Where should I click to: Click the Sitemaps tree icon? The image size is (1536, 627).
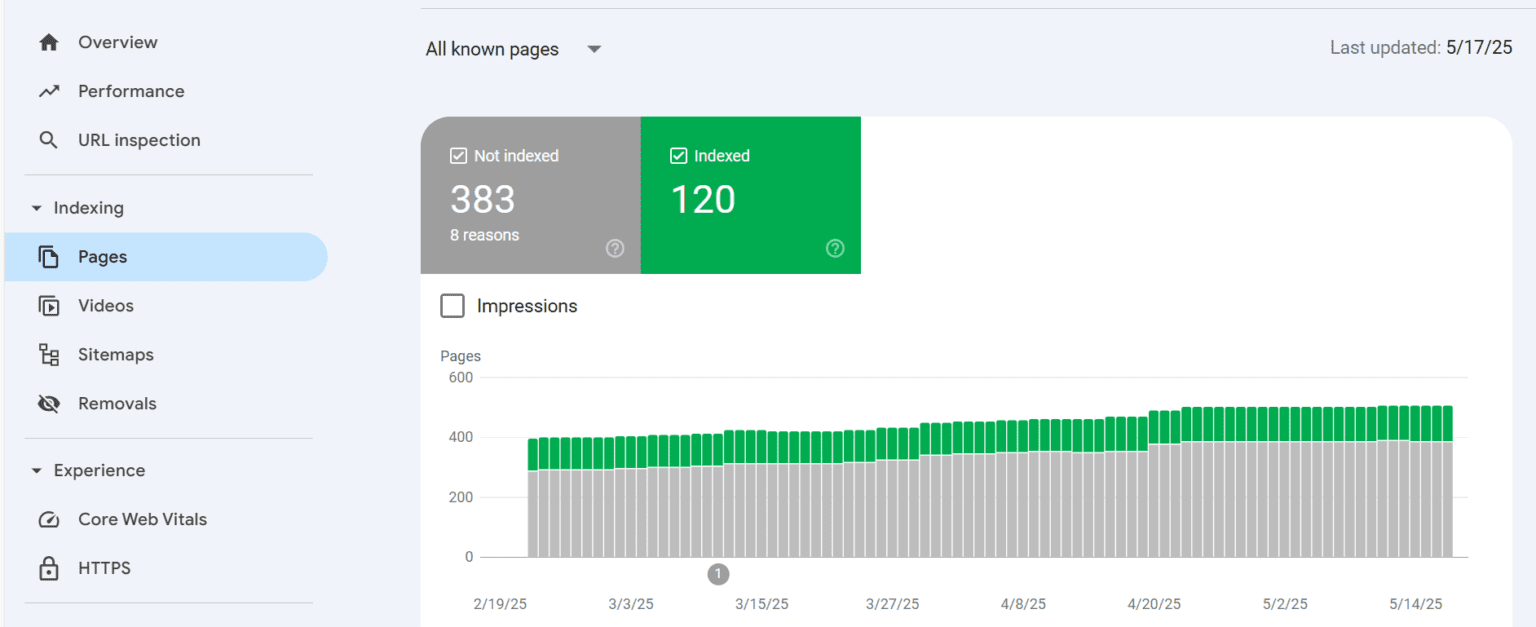[48, 355]
